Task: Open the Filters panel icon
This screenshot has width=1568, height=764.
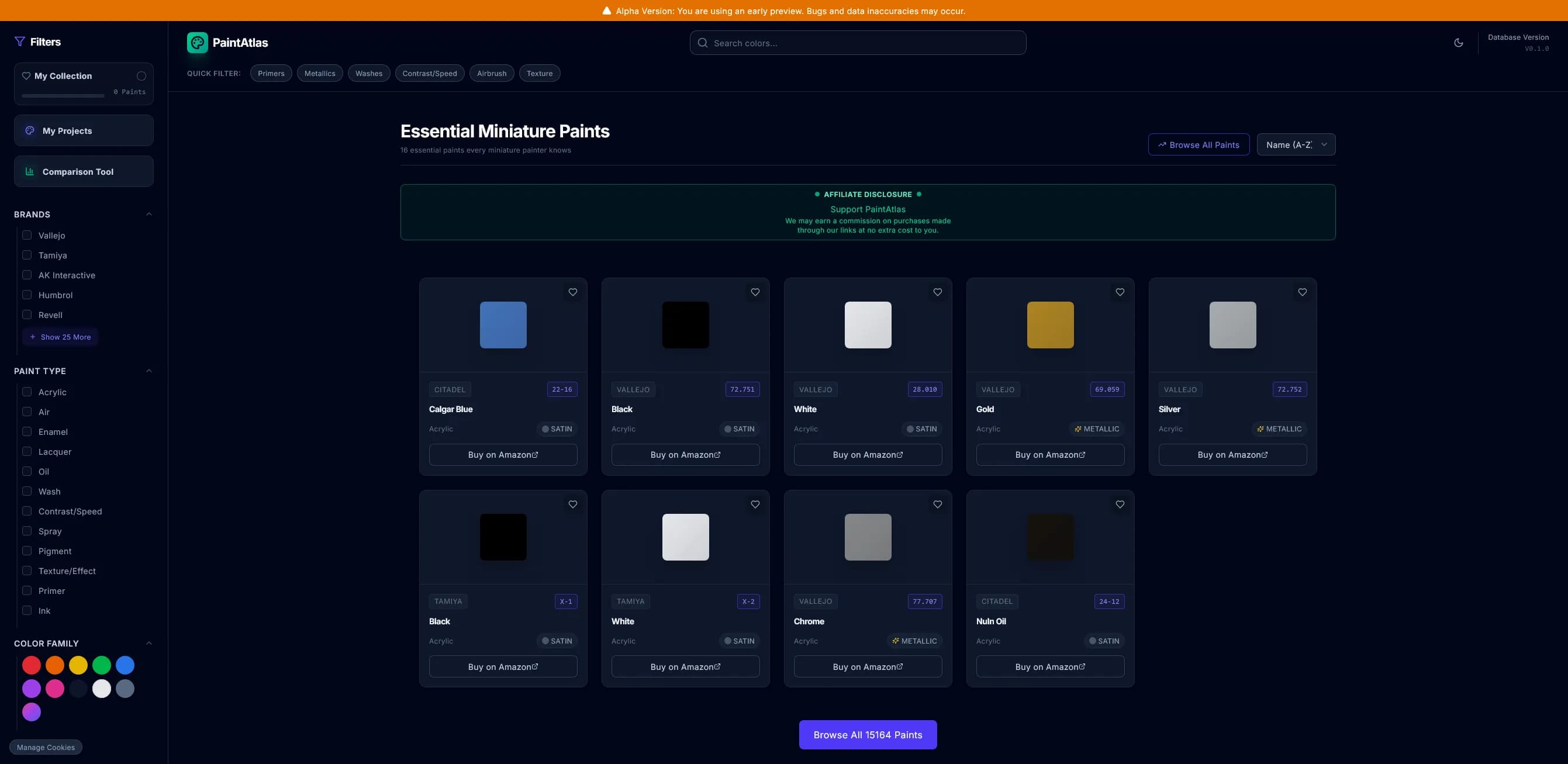Action: coord(19,41)
